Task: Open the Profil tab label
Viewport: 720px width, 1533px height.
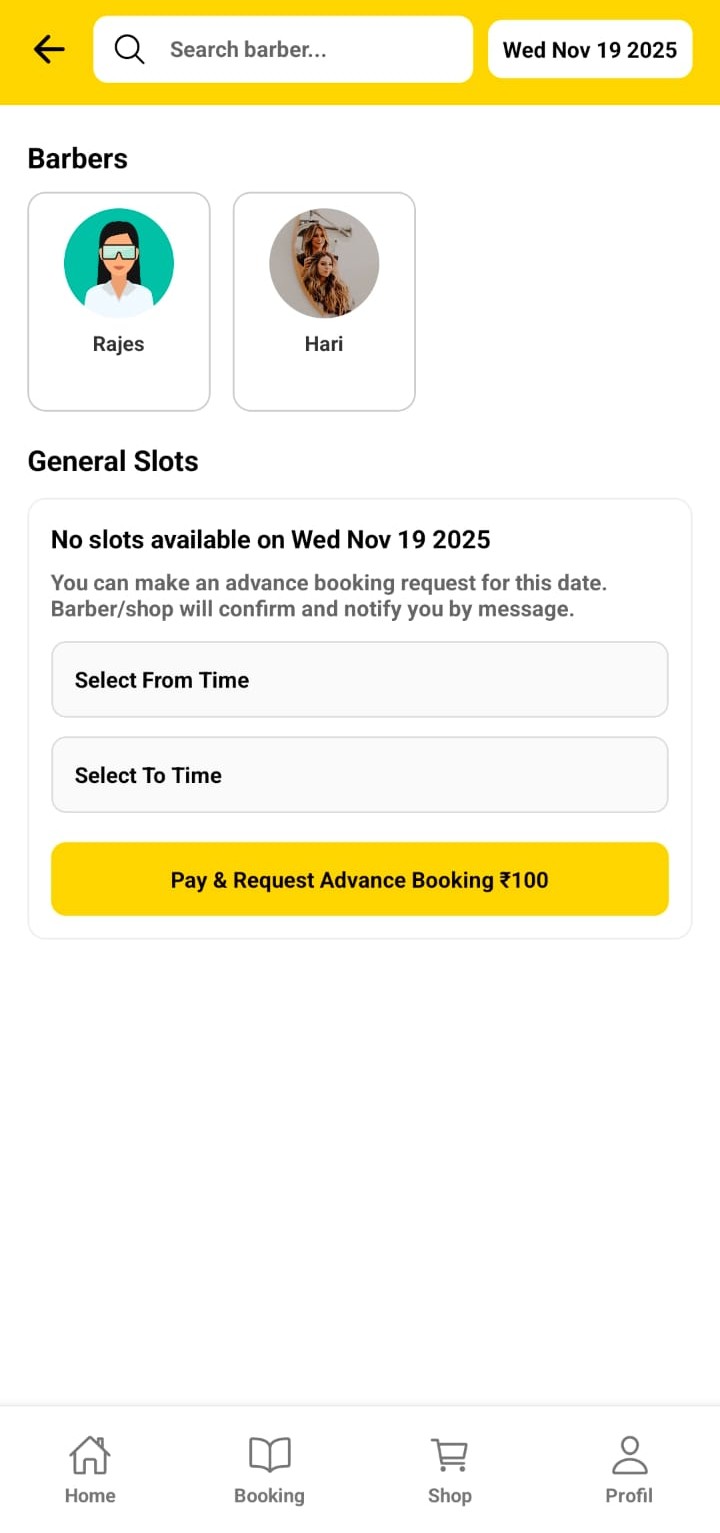Action: [629, 1496]
